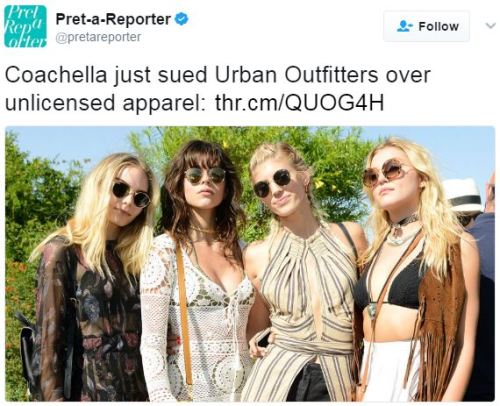Click the words "Urban Outfitters" in tweet
This screenshot has height=406, width=500.
(x=296, y=75)
